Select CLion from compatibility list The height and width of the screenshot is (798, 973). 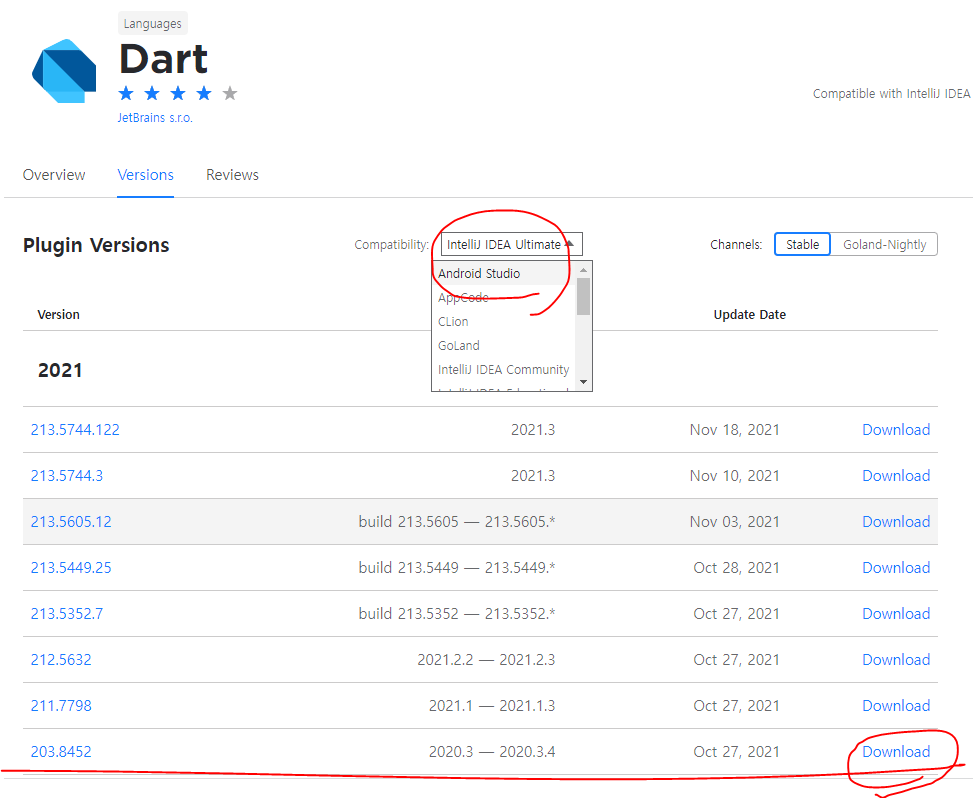point(503,321)
